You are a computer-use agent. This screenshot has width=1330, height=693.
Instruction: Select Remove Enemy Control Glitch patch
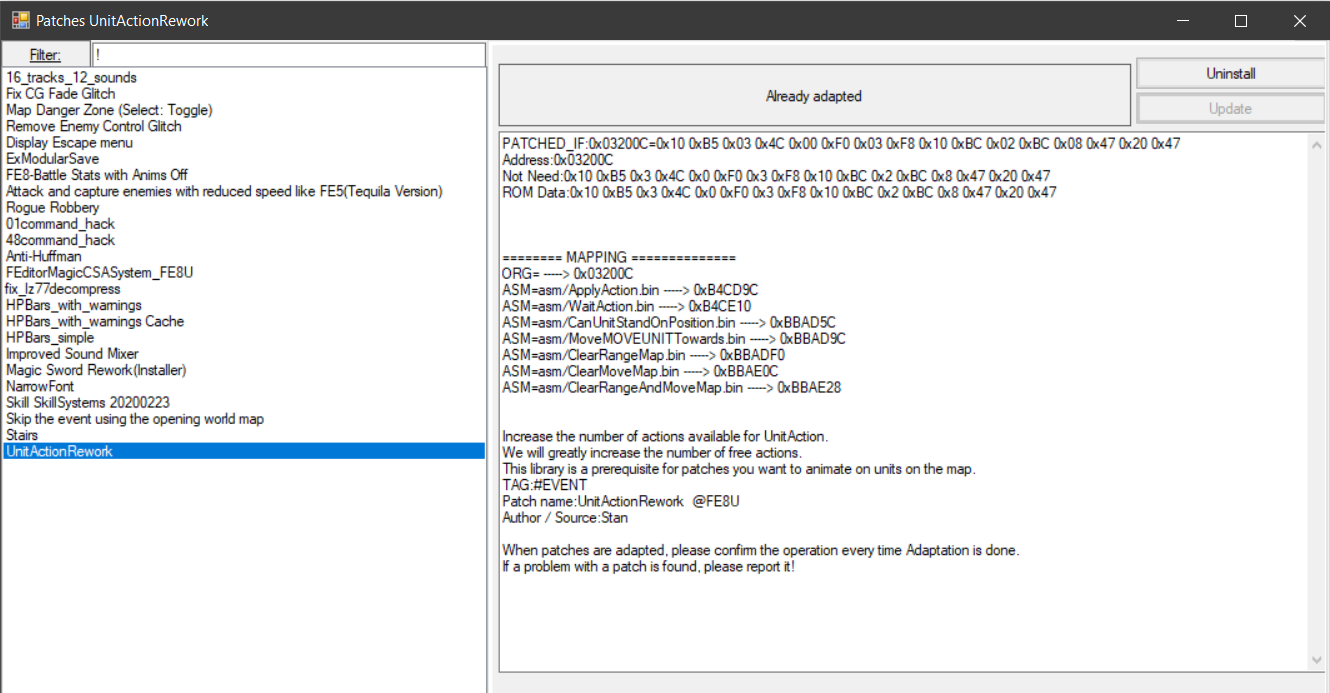pyautogui.click(x=94, y=126)
